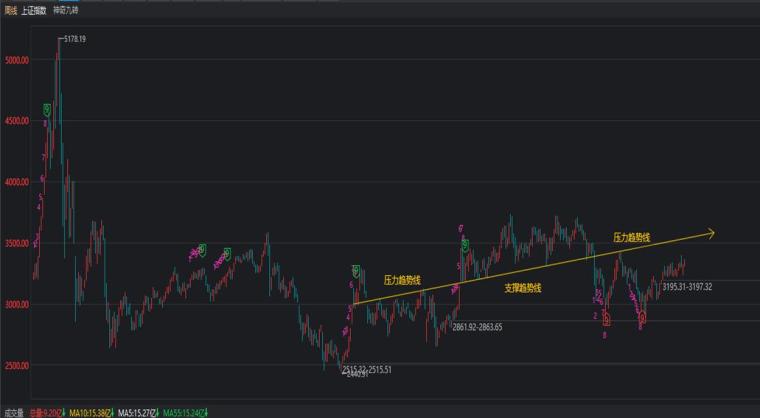
Task: Open the 上证指数 index name label
Action: [x=35, y=9]
